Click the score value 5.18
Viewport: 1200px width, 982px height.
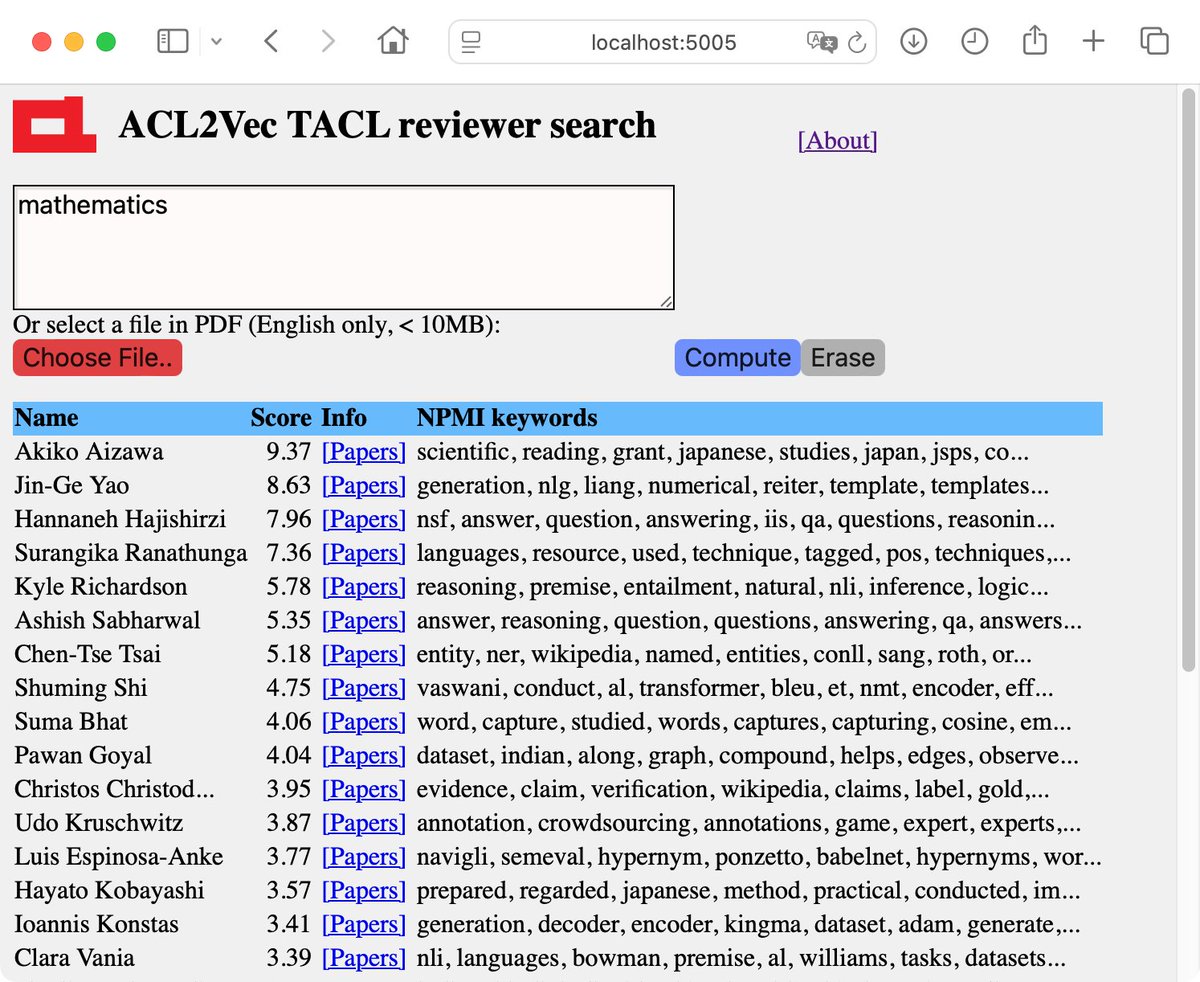pos(289,655)
